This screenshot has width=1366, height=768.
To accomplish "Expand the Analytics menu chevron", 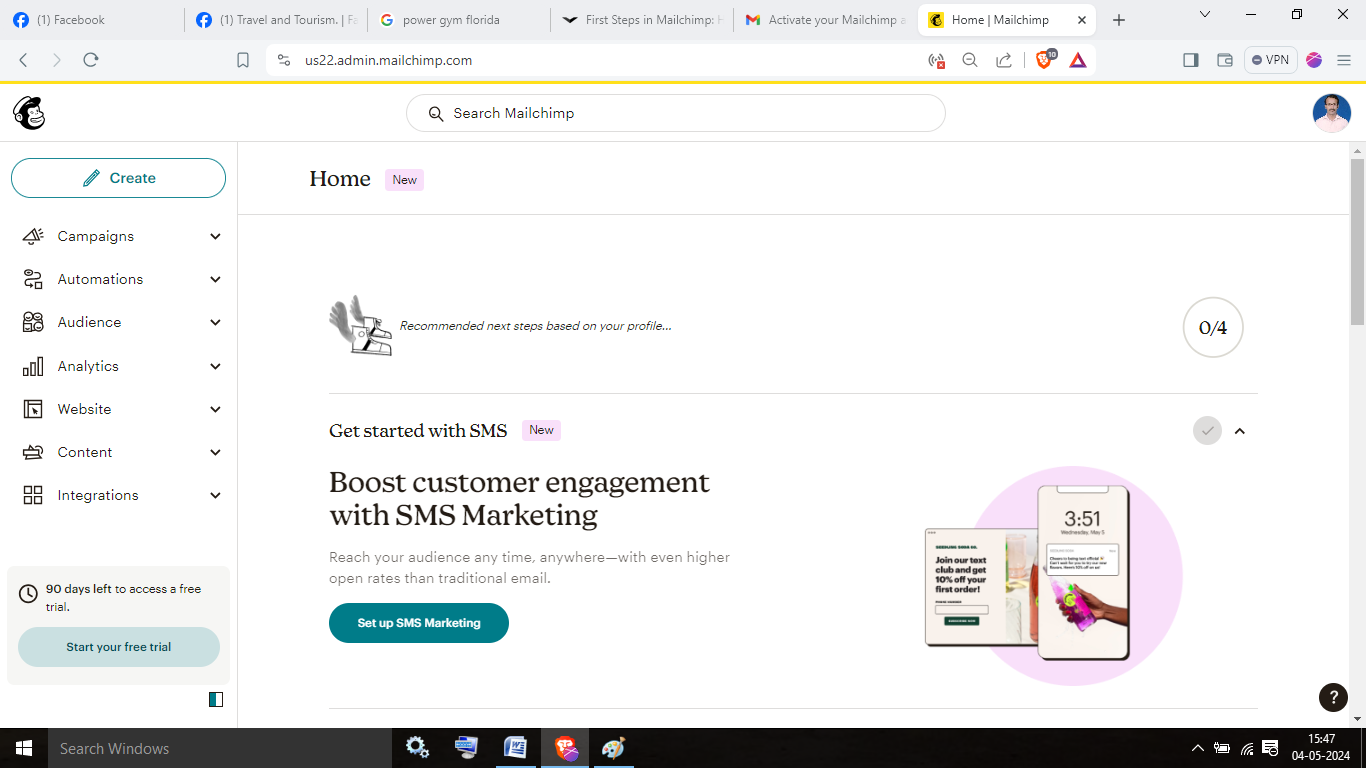I will (215, 366).
